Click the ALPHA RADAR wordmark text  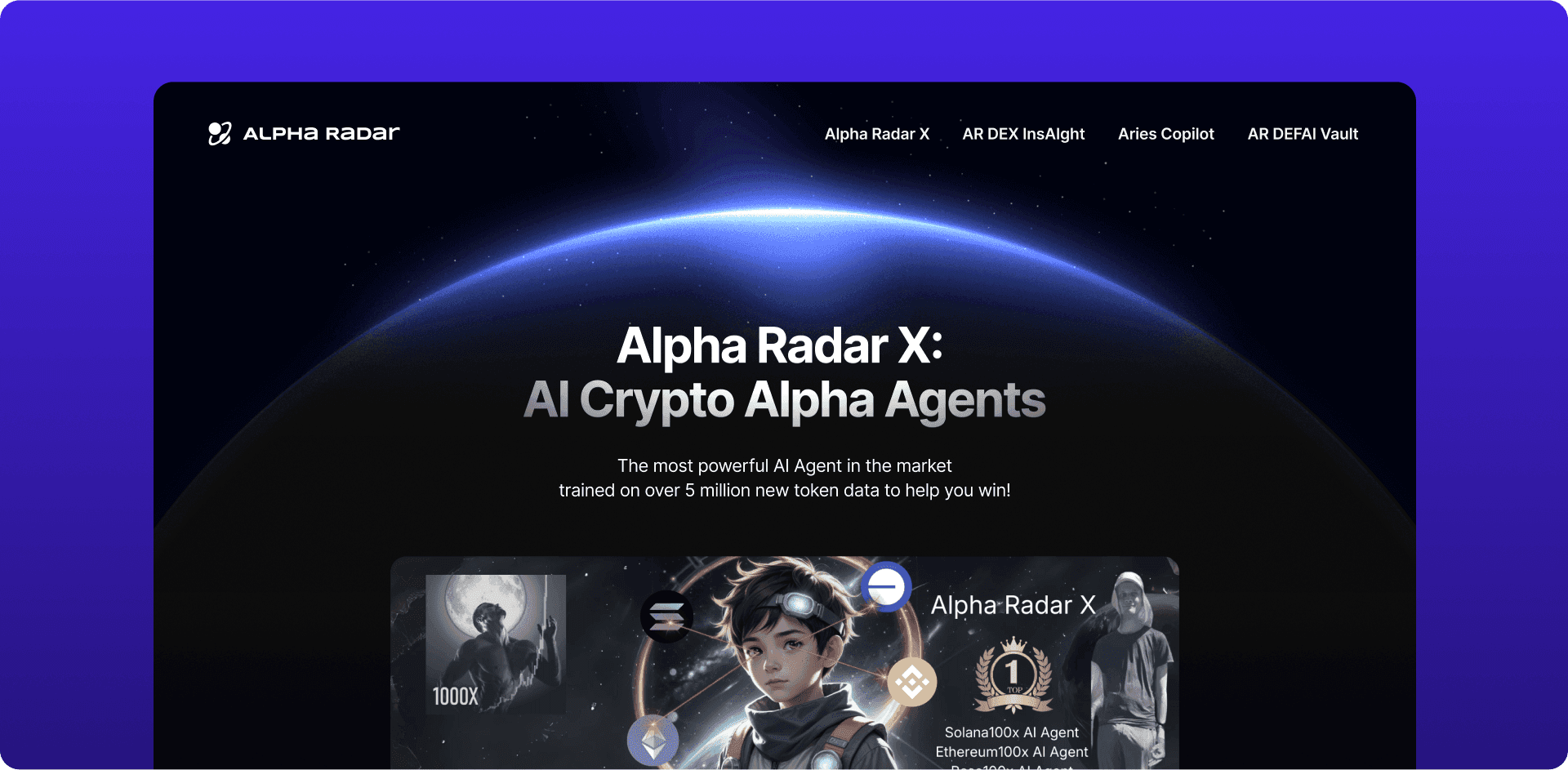322,133
